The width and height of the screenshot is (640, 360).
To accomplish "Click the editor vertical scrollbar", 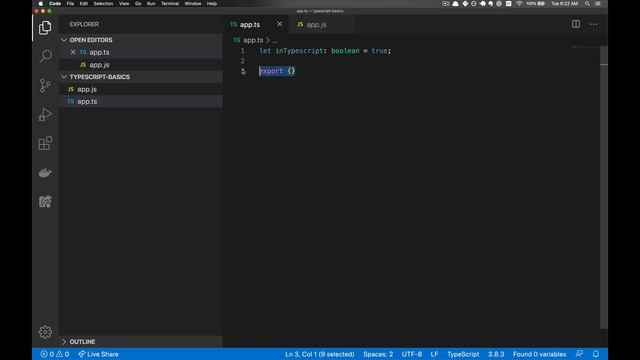I will point(604,187).
